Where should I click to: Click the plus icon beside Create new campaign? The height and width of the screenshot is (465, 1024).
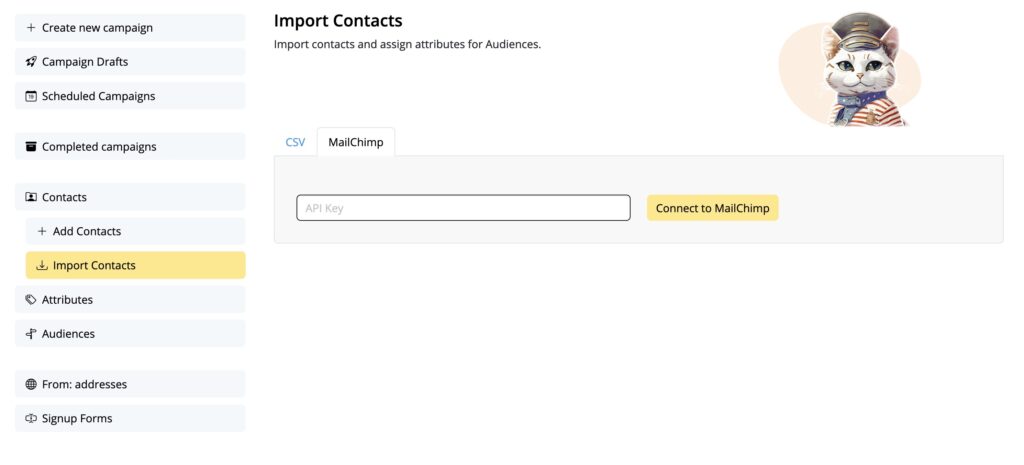tap(31, 27)
